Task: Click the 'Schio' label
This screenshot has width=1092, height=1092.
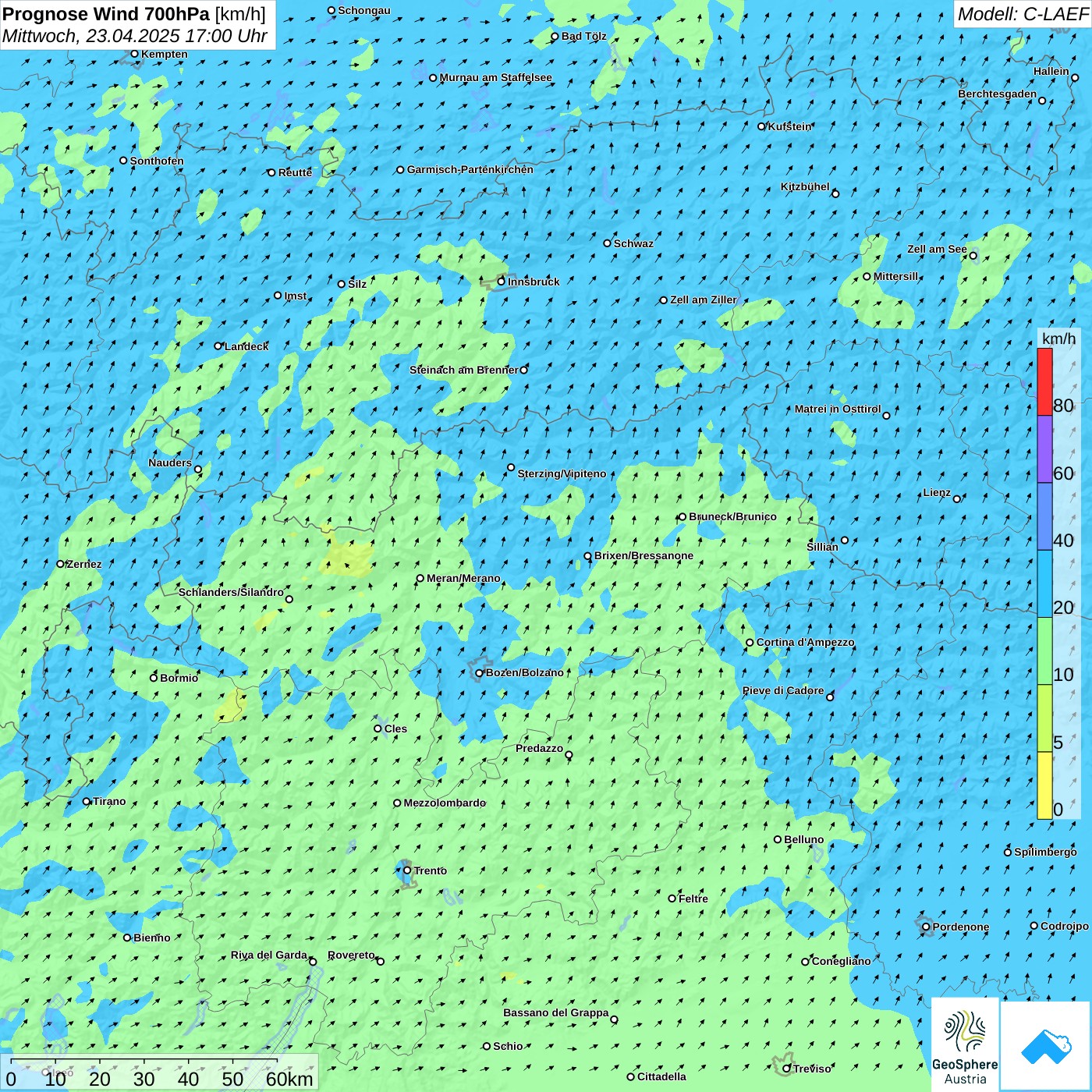Action: (x=508, y=1046)
